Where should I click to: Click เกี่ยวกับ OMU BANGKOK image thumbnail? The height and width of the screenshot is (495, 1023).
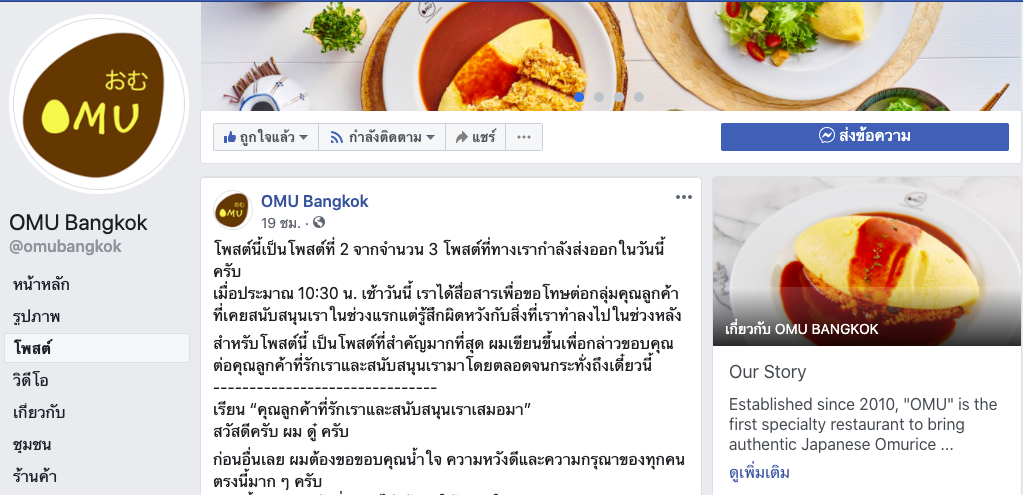coord(866,262)
